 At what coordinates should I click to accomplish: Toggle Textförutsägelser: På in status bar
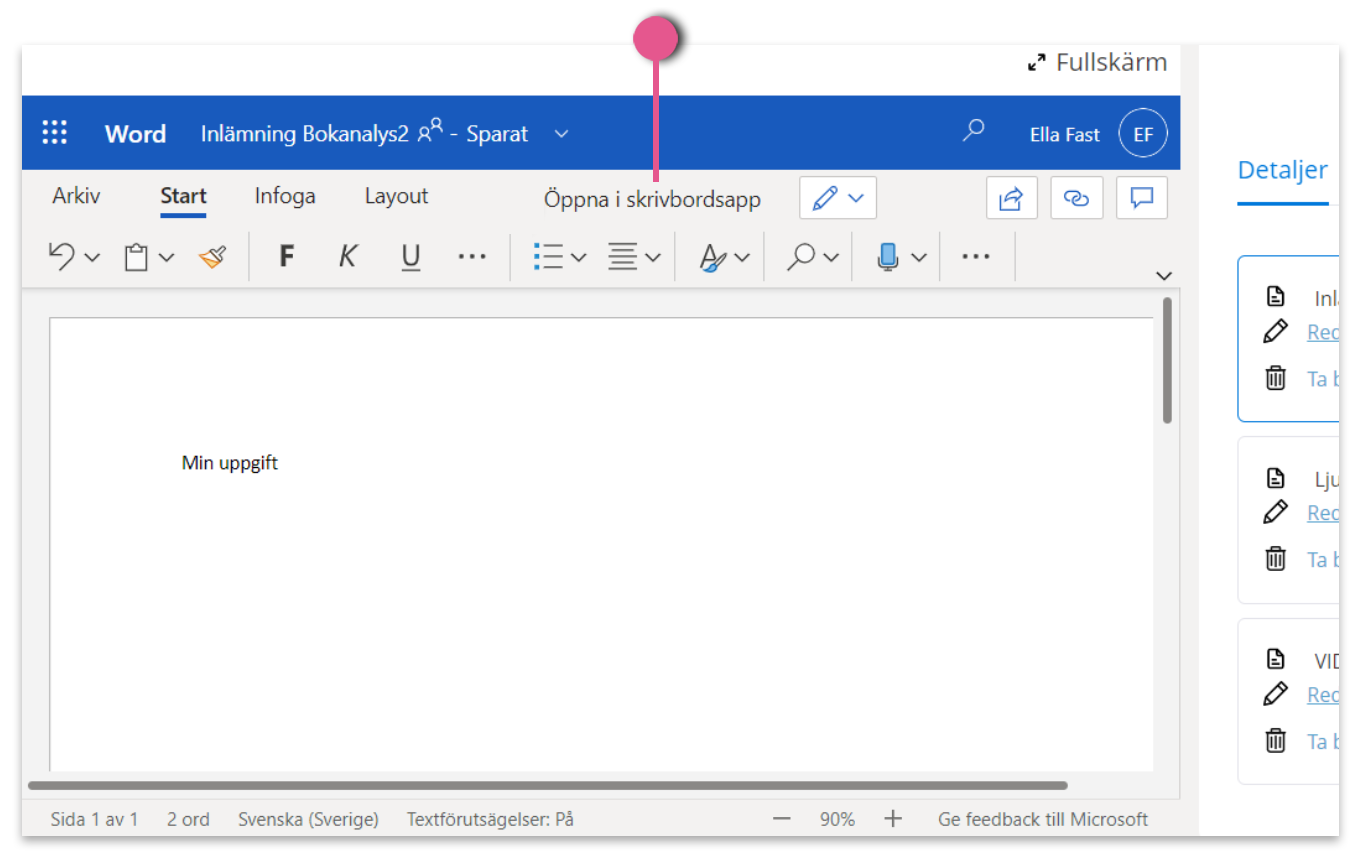click(490, 819)
